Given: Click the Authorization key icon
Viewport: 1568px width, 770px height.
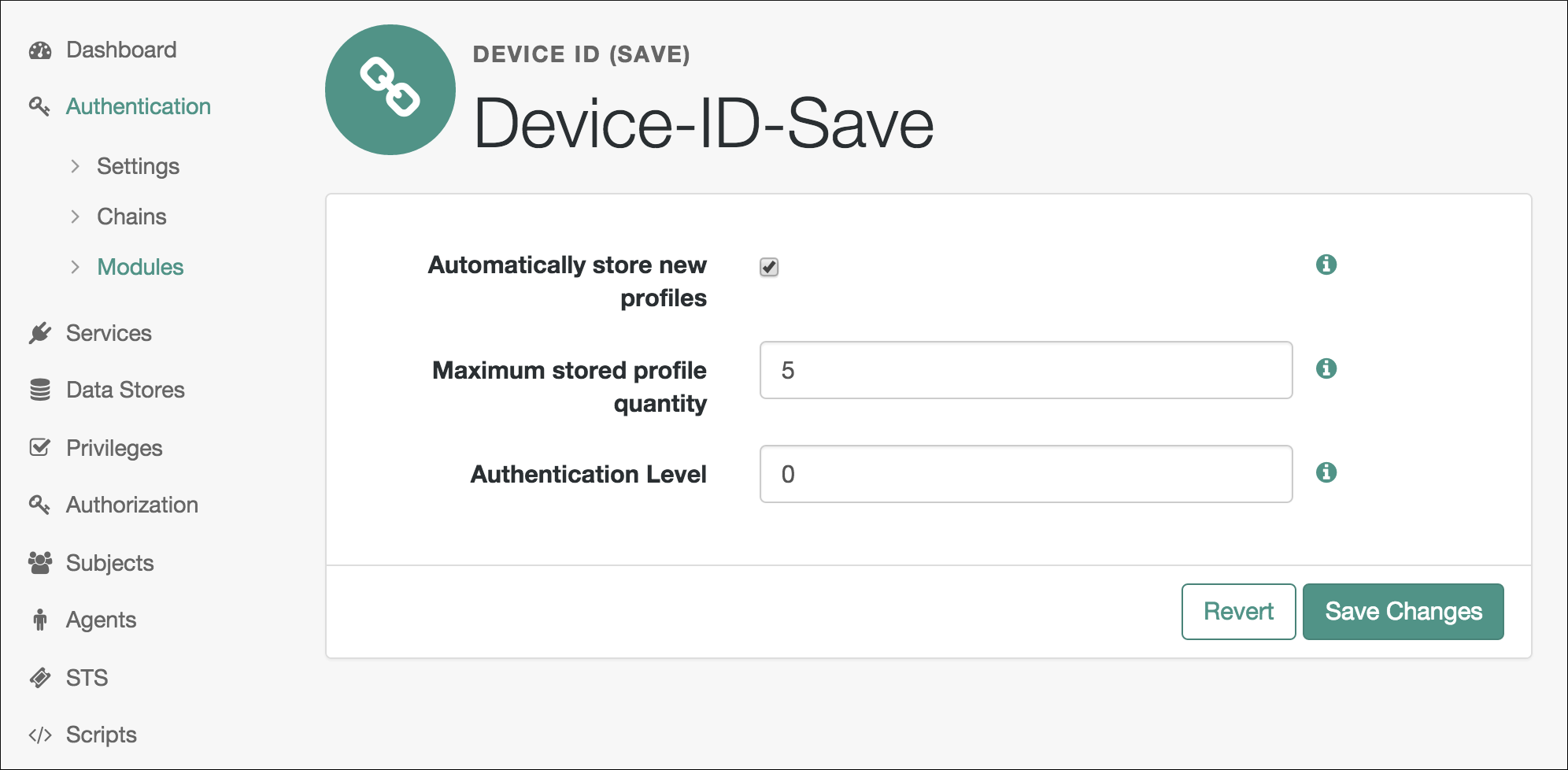Looking at the screenshot, I should click(39, 505).
